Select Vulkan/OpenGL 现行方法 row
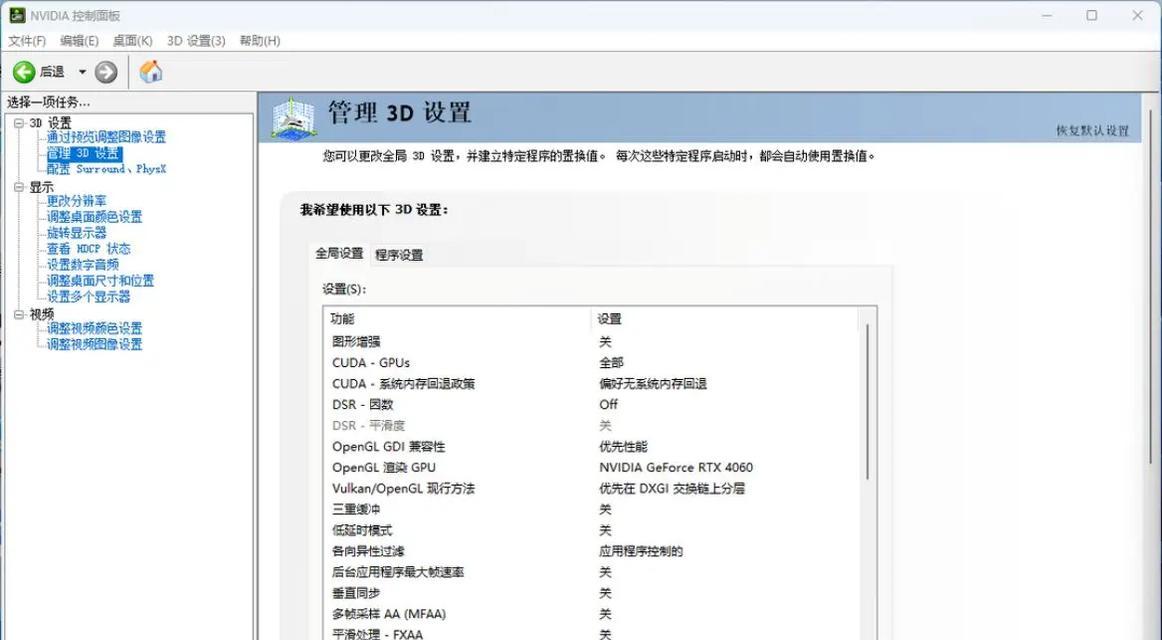1162x640 pixels. click(x=593, y=488)
